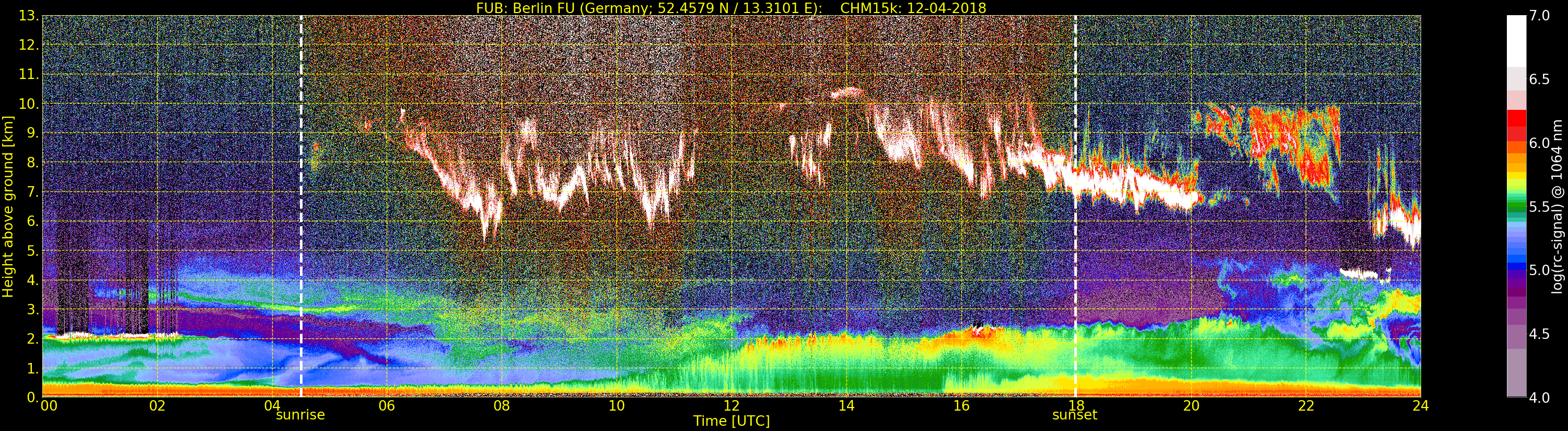Click the height-axis tick label "5."
This screenshot has height=431, width=1568.
(32, 251)
